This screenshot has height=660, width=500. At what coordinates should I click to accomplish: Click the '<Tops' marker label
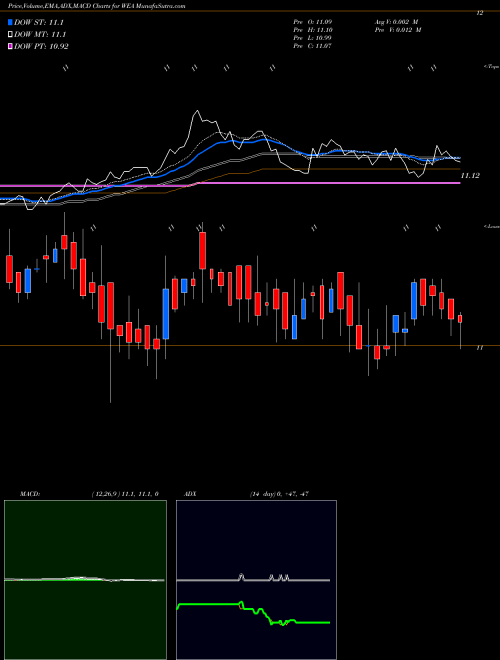tap(492, 67)
